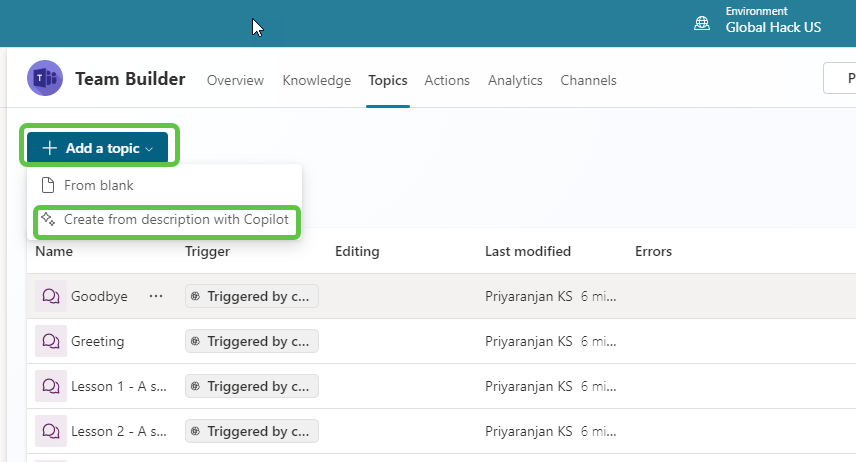The image size is (856, 462).
Task: Click the Goodbye topic chat icon
Action: tap(50, 296)
